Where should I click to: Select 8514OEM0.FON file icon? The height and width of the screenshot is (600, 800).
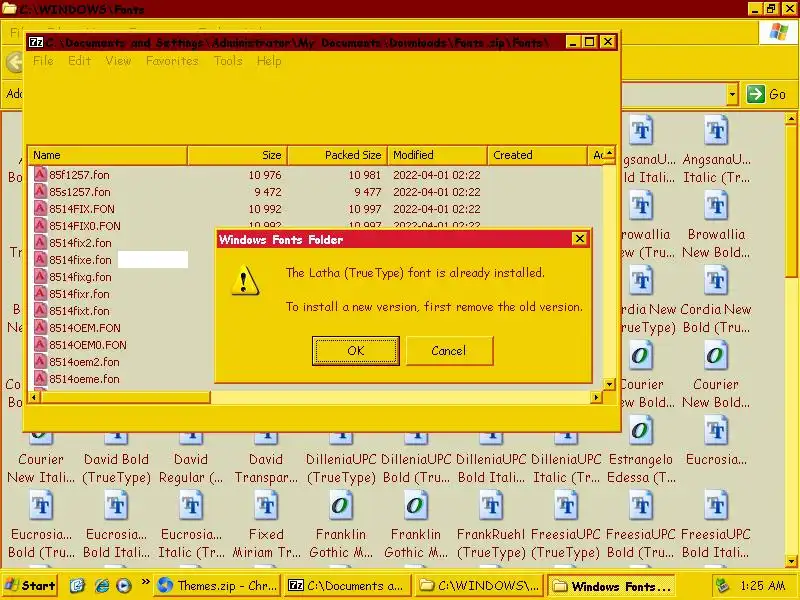(x=40, y=344)
